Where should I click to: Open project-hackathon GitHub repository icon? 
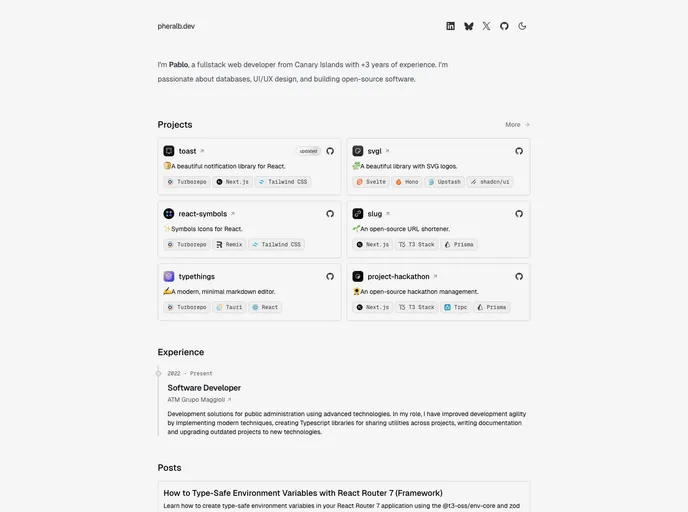(x=519, y=276)
